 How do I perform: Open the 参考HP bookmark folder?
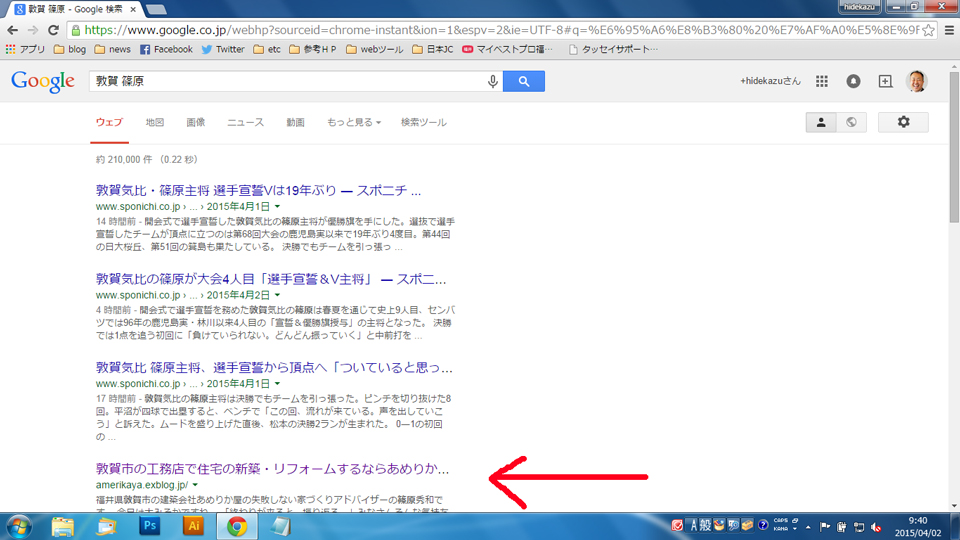coord(313,50)
